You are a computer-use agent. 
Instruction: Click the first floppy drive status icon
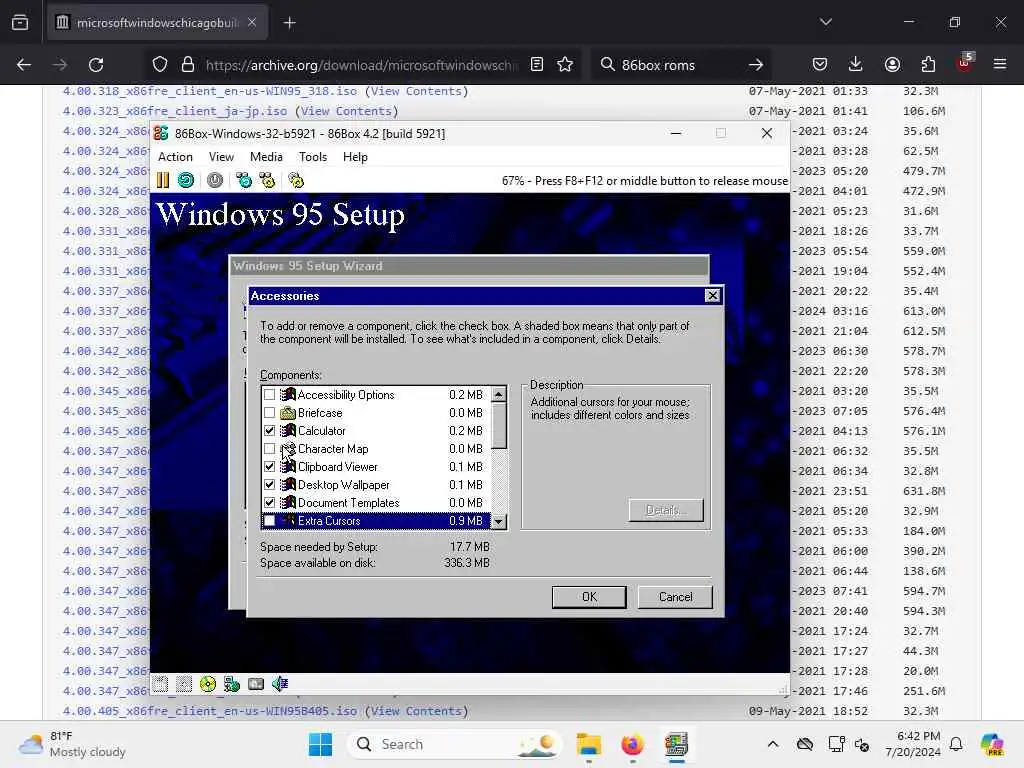pyautogui.click(x=161, y=684)
